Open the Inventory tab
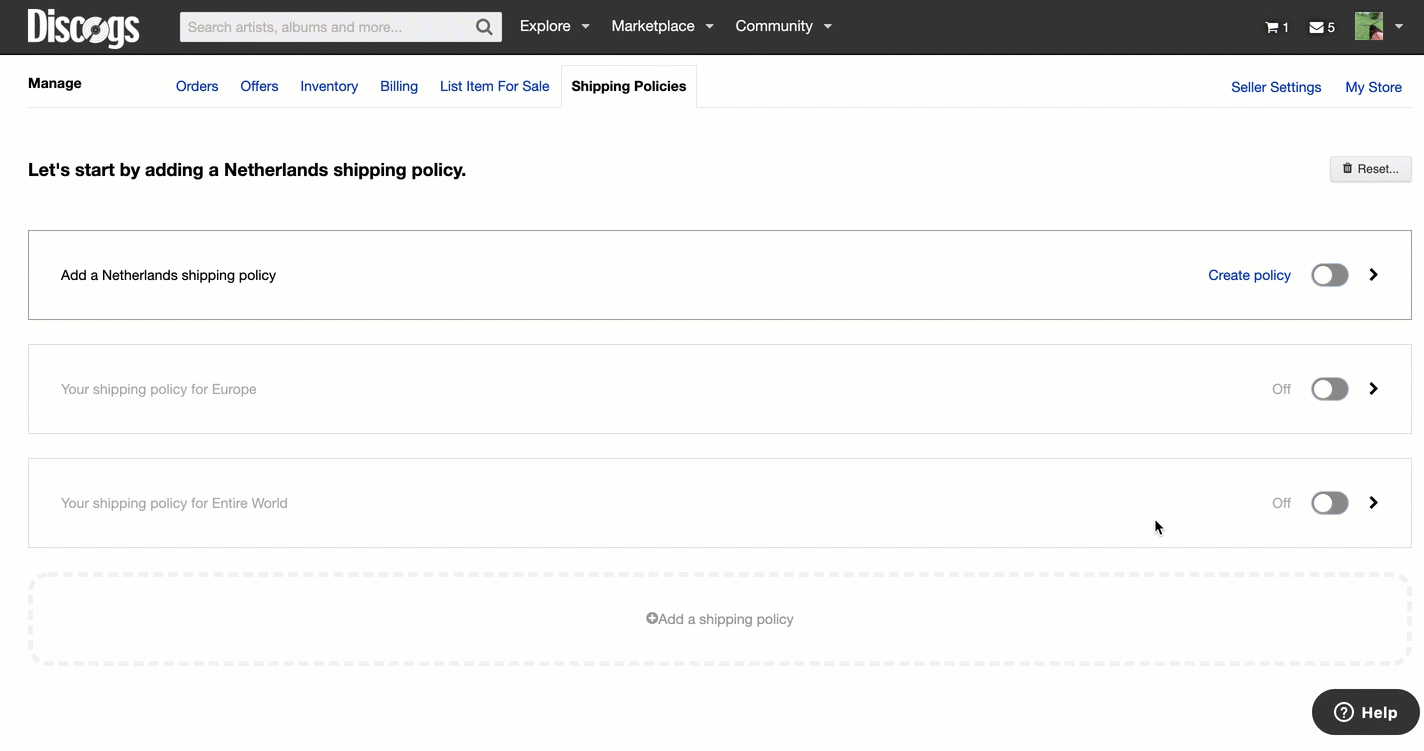The image size is (1424, 751). pos(329,86)
